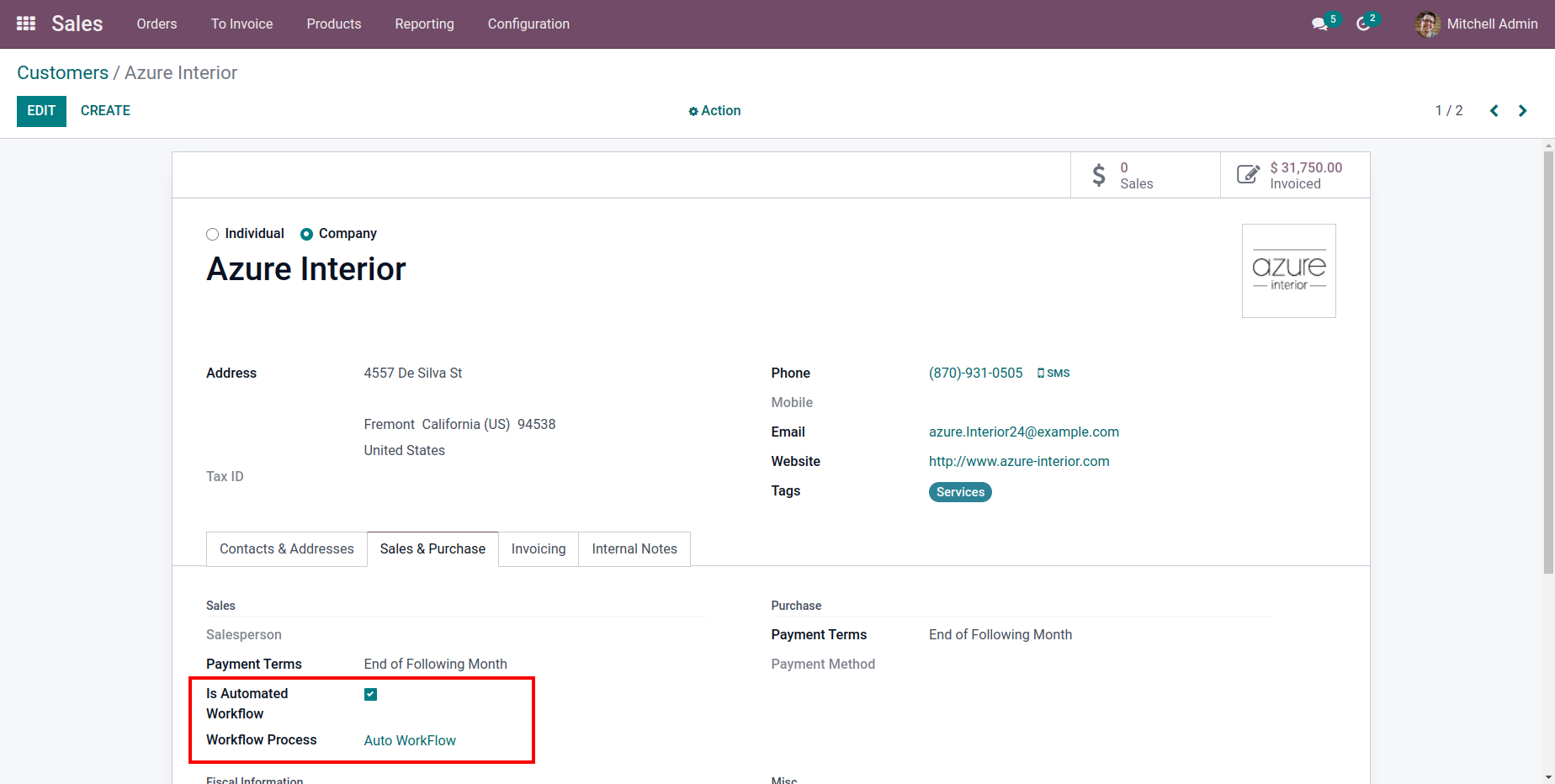The height and width of the screenshot is (784, 1555).
Task: Switch to the Internal Notes tab
Action: [634, 549]
